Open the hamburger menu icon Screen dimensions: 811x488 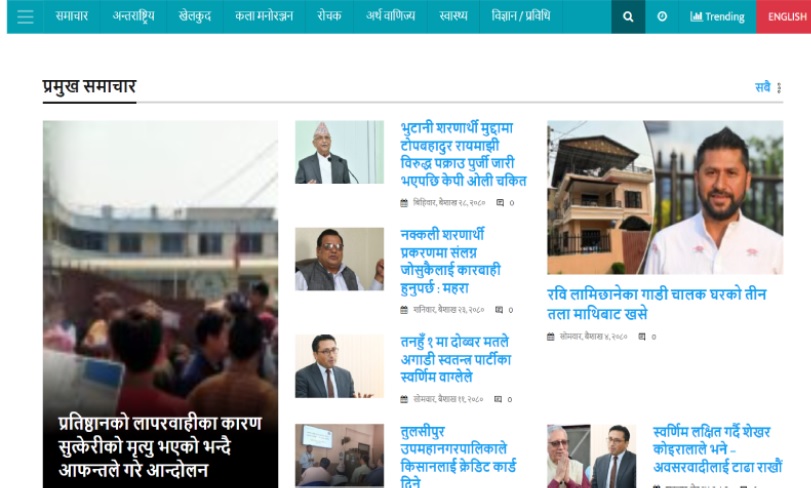[25, 17]
